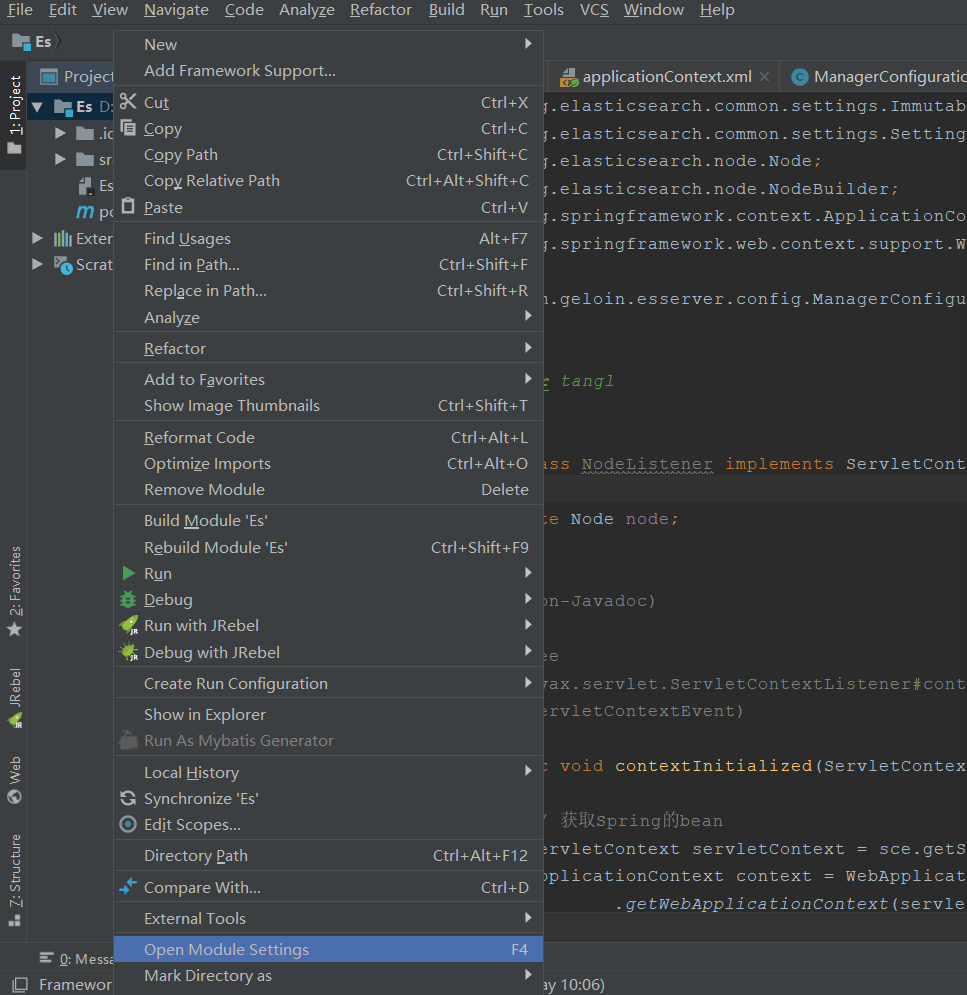Viewport: 967px width, 995px height.
Task: Expand the .idea folder node
Action: click(60, 133)
